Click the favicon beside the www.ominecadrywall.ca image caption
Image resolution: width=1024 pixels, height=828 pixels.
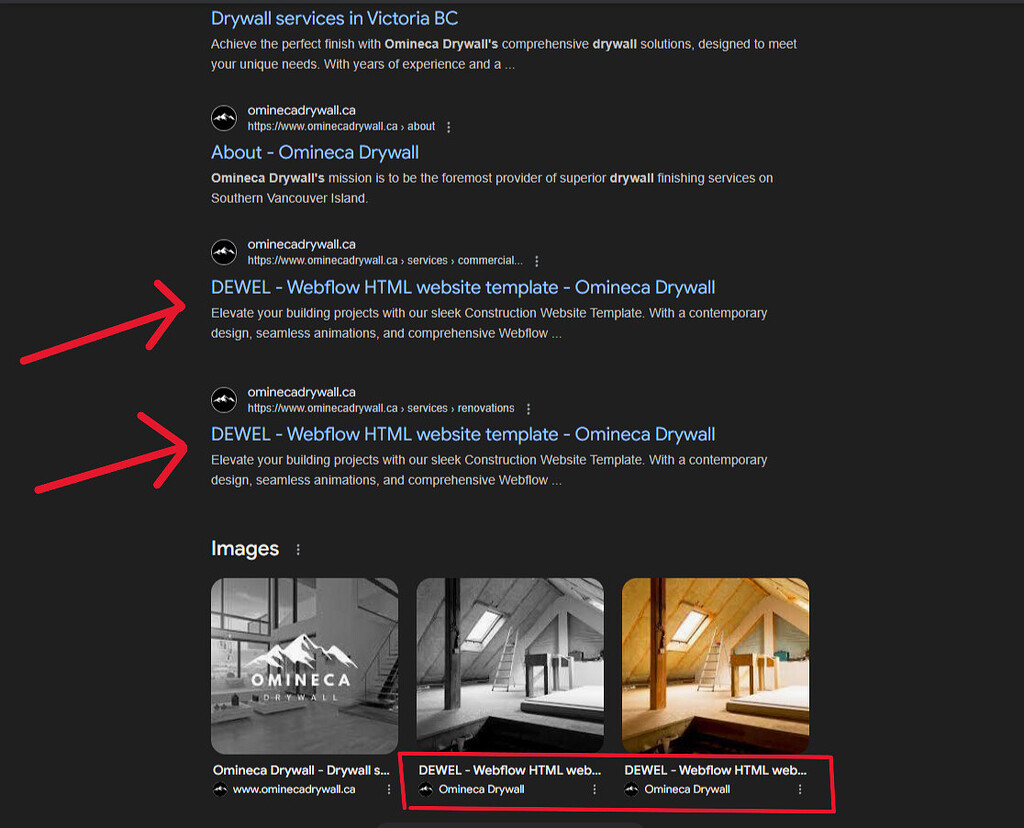pos(221,789)
